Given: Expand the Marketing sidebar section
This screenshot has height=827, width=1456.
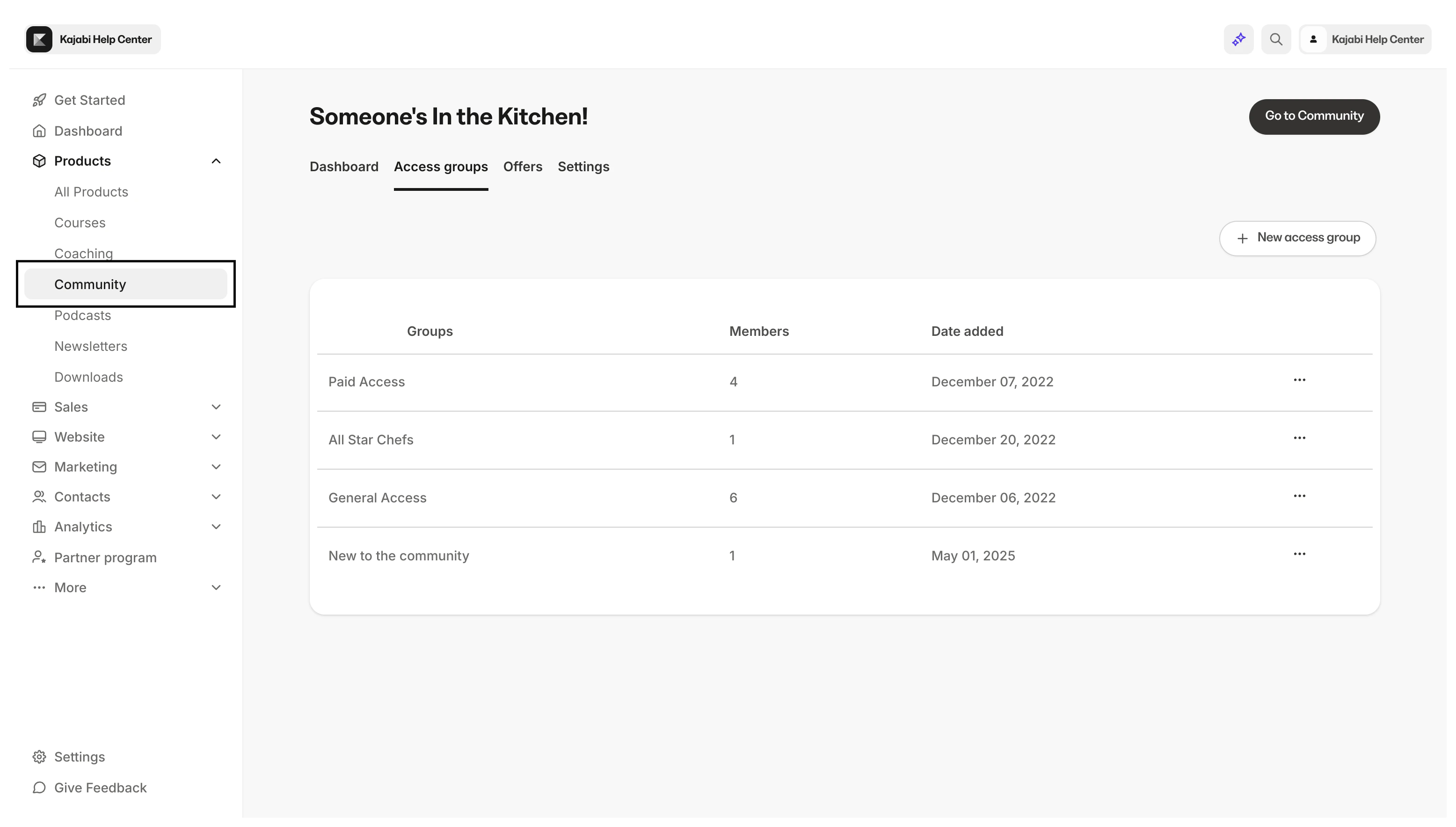Looking at the screenshot, I should coord(216,467).
